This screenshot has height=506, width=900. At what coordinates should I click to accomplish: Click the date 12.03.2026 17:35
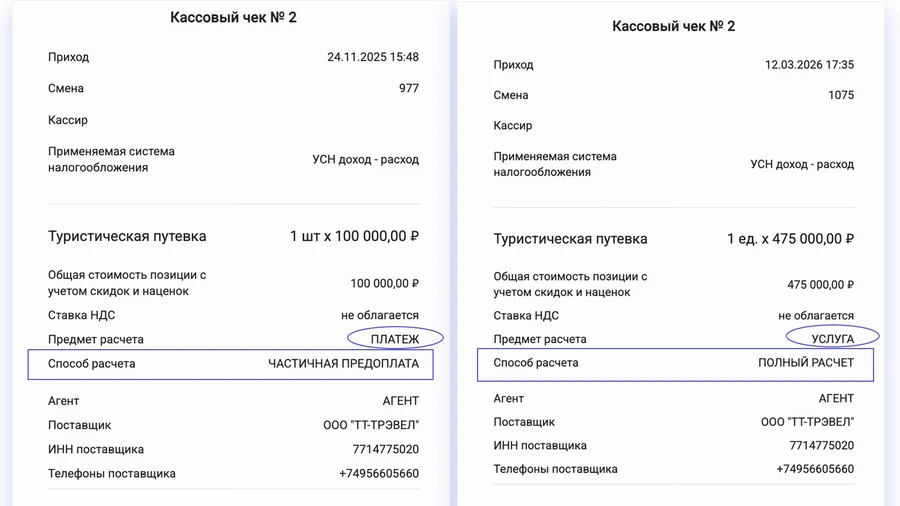point(809,65)
